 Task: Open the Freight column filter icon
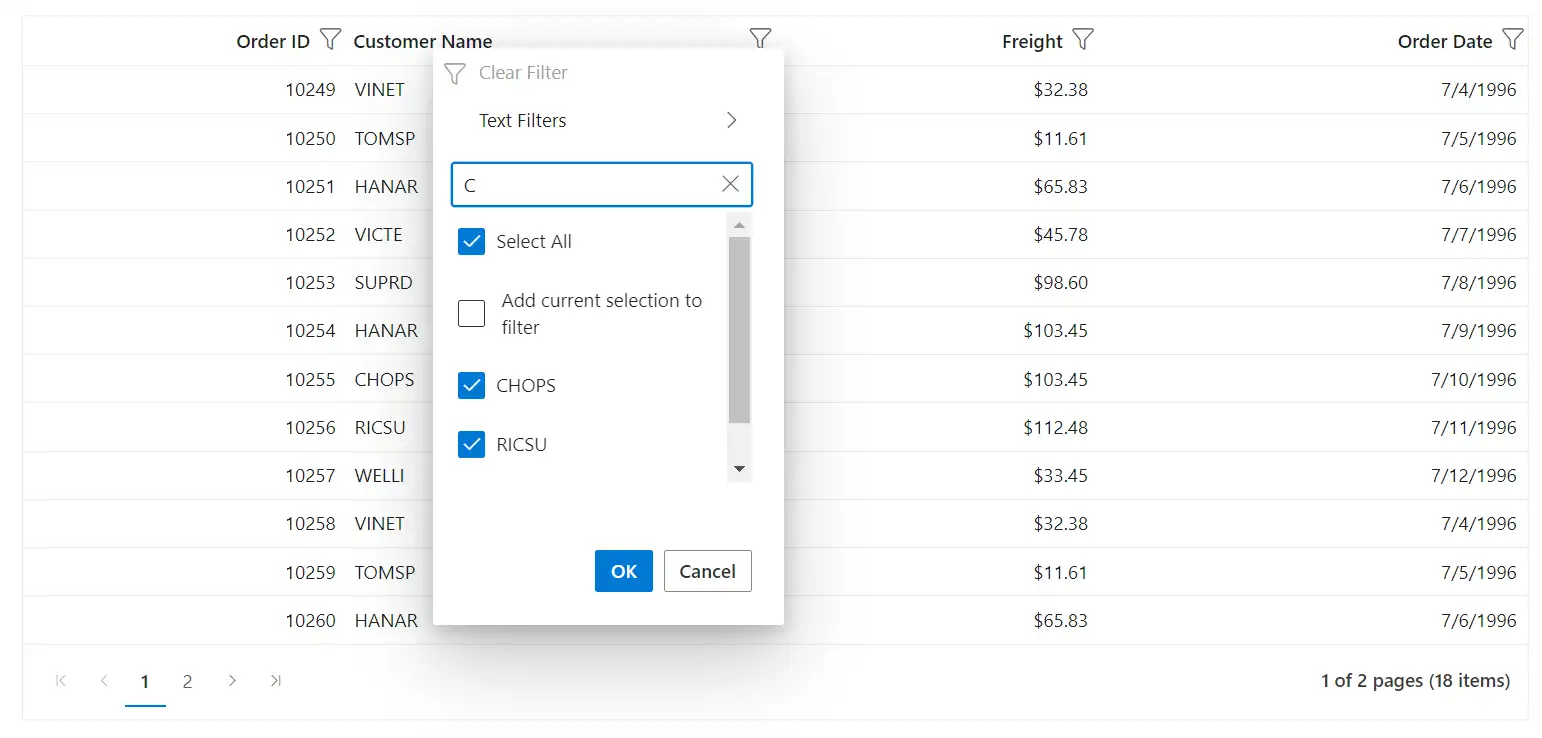pos(1084,39)
